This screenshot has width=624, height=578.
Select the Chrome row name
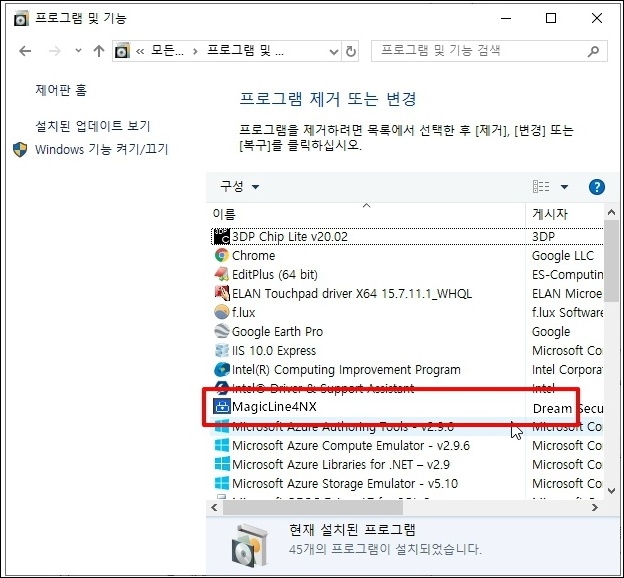coord(254,256)
